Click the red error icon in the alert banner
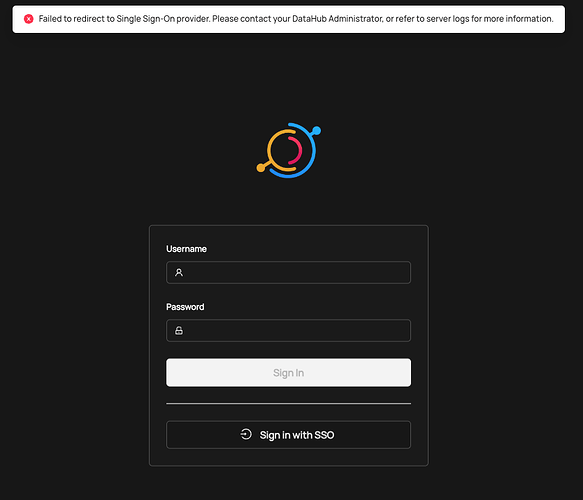Viewport: 583px width, 500px height. (29, 19)
